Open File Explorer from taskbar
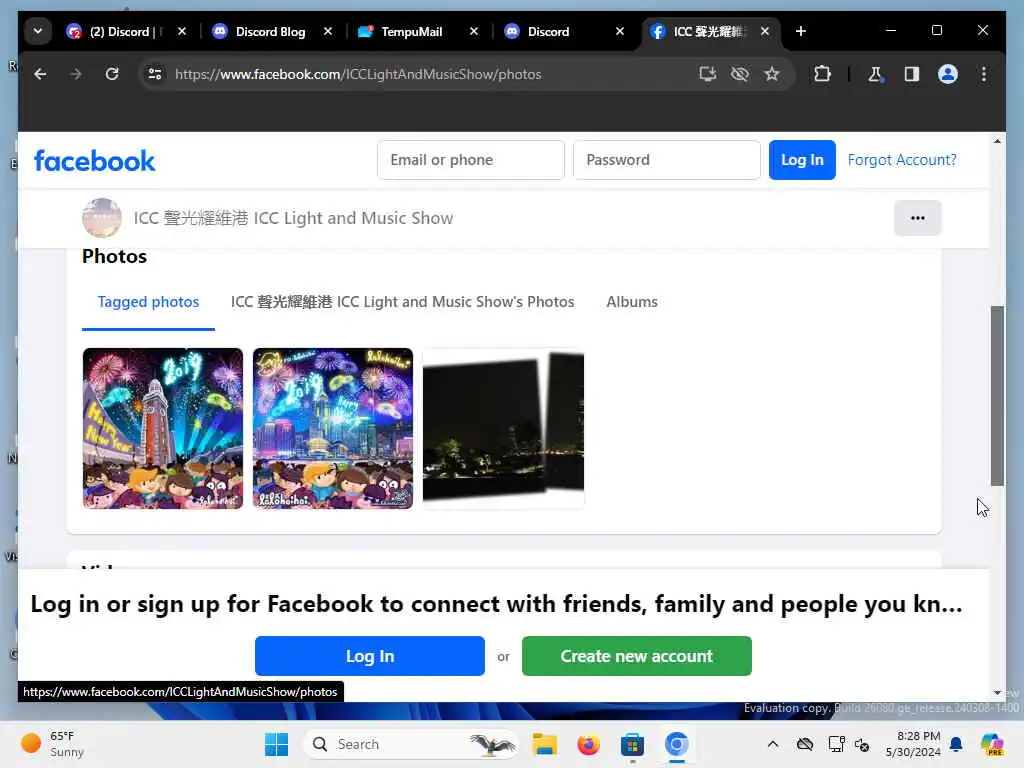This screenshot has height=768, width=1024. click(x=545, y=744)
